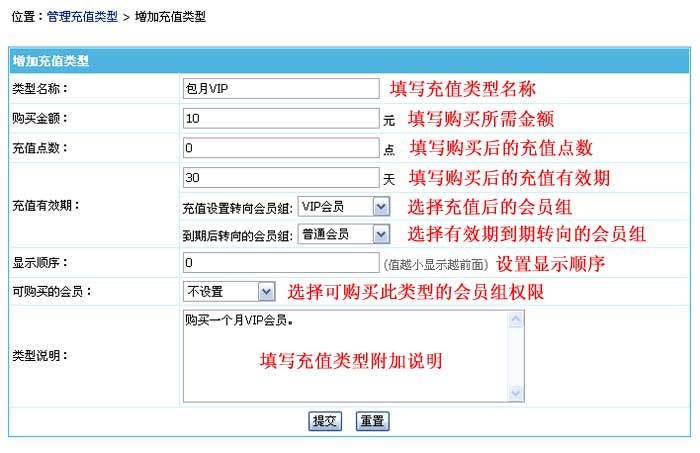Click the red 设置显示顺序 annotation text
This screenshot has height=453, width=700.
(551, 264)
